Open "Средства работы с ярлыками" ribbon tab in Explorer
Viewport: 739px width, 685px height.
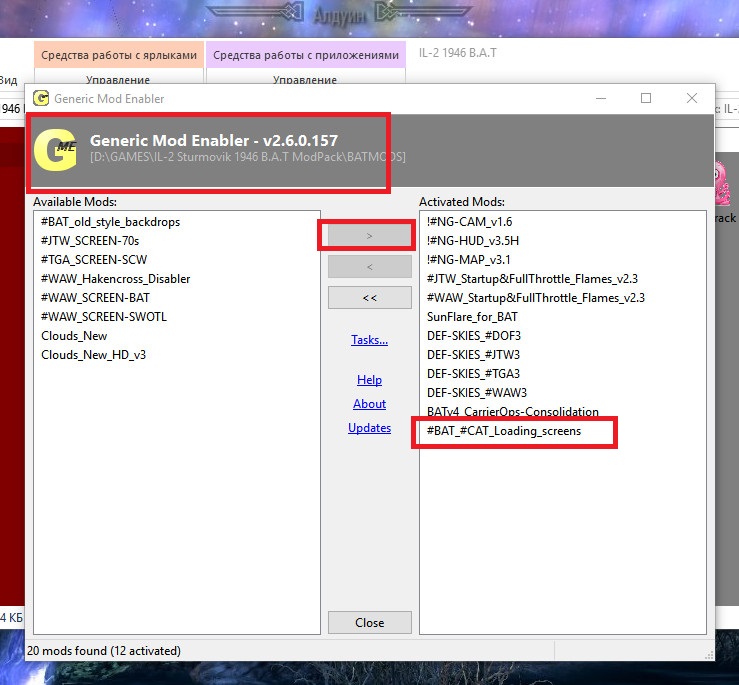(x=119, y=55)
